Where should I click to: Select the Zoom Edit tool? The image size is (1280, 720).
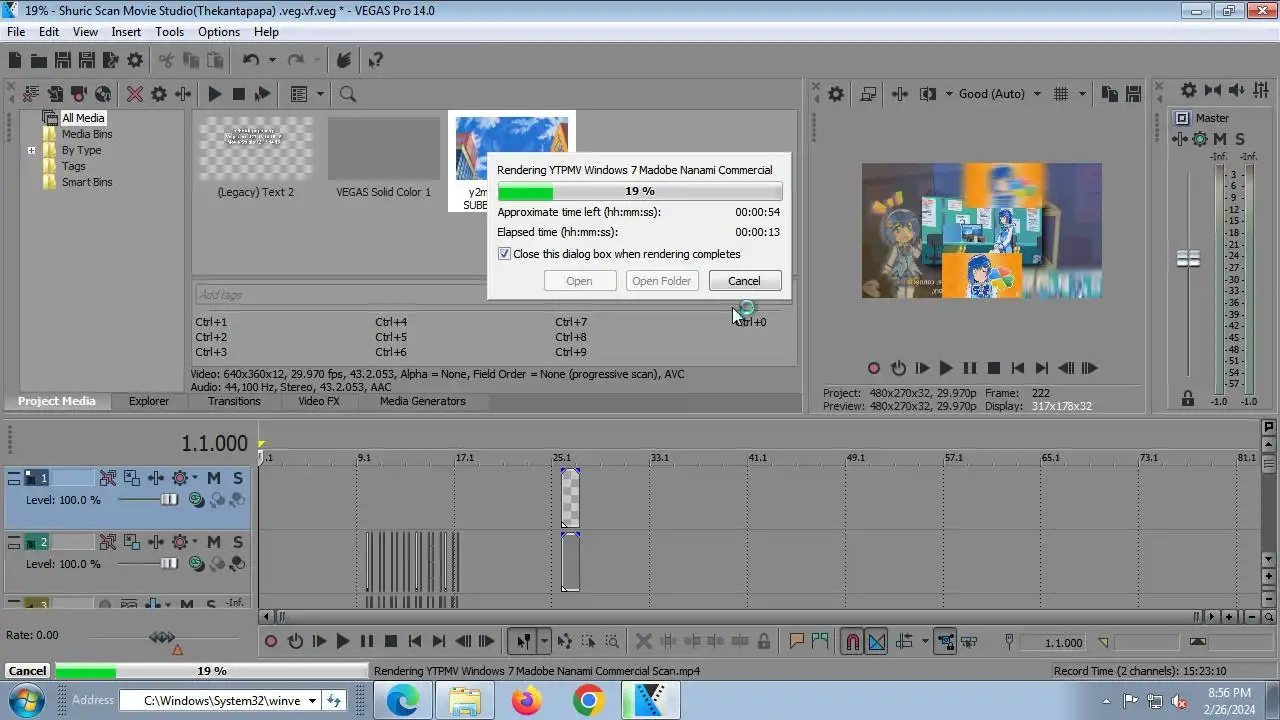click(612, 642)
